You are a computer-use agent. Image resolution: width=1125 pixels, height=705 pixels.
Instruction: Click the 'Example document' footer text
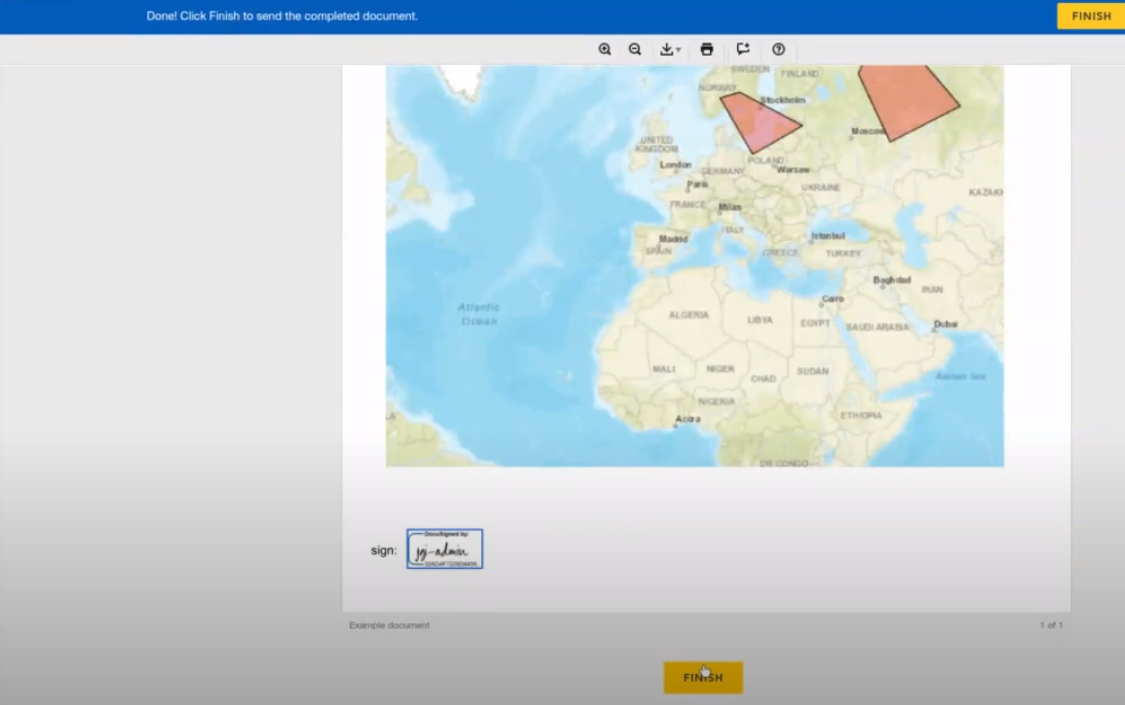click(389, 625)
